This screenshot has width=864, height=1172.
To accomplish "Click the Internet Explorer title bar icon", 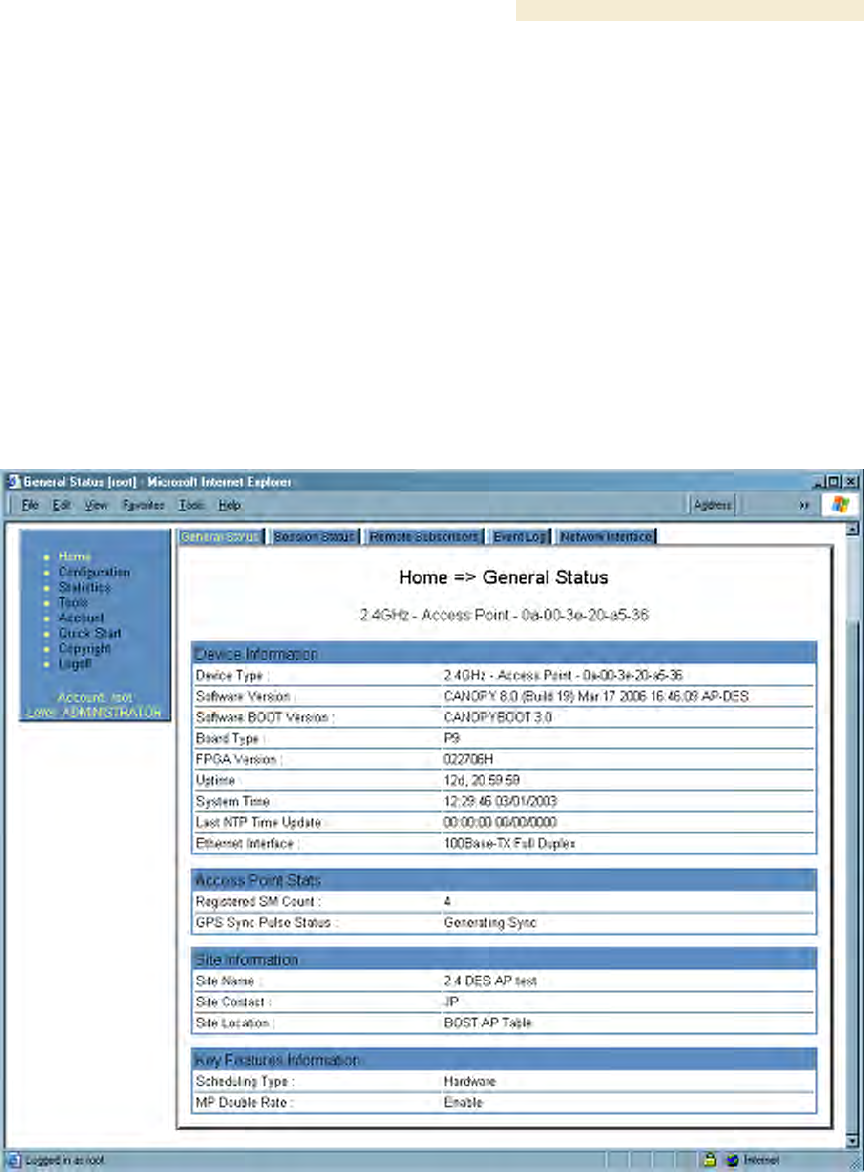I will (x=13, y=481).
